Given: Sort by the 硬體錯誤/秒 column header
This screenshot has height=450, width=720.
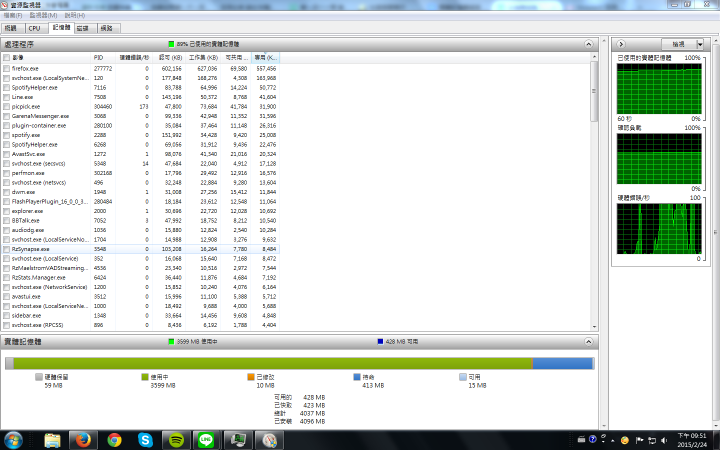Looking at the screenshot, I should click(134, 57).
